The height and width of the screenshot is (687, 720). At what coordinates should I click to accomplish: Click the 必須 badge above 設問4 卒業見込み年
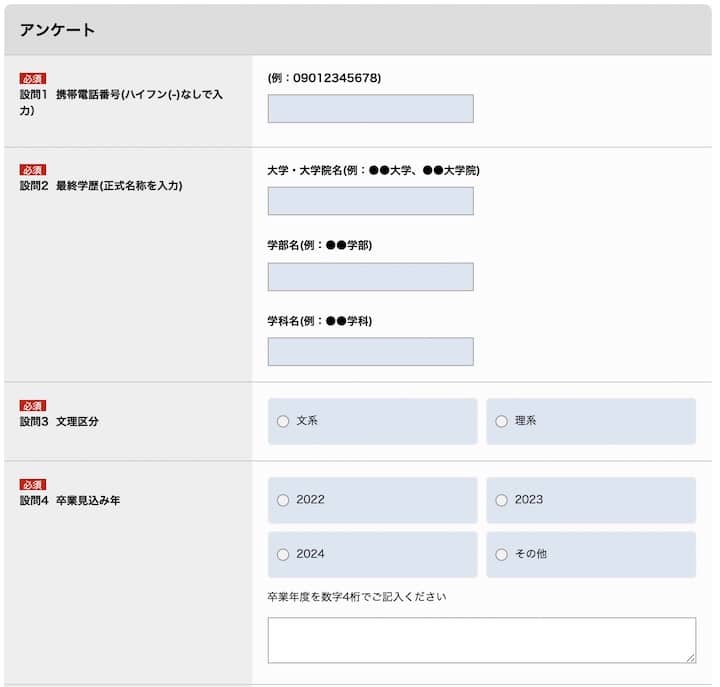click(x=33, y=485)
